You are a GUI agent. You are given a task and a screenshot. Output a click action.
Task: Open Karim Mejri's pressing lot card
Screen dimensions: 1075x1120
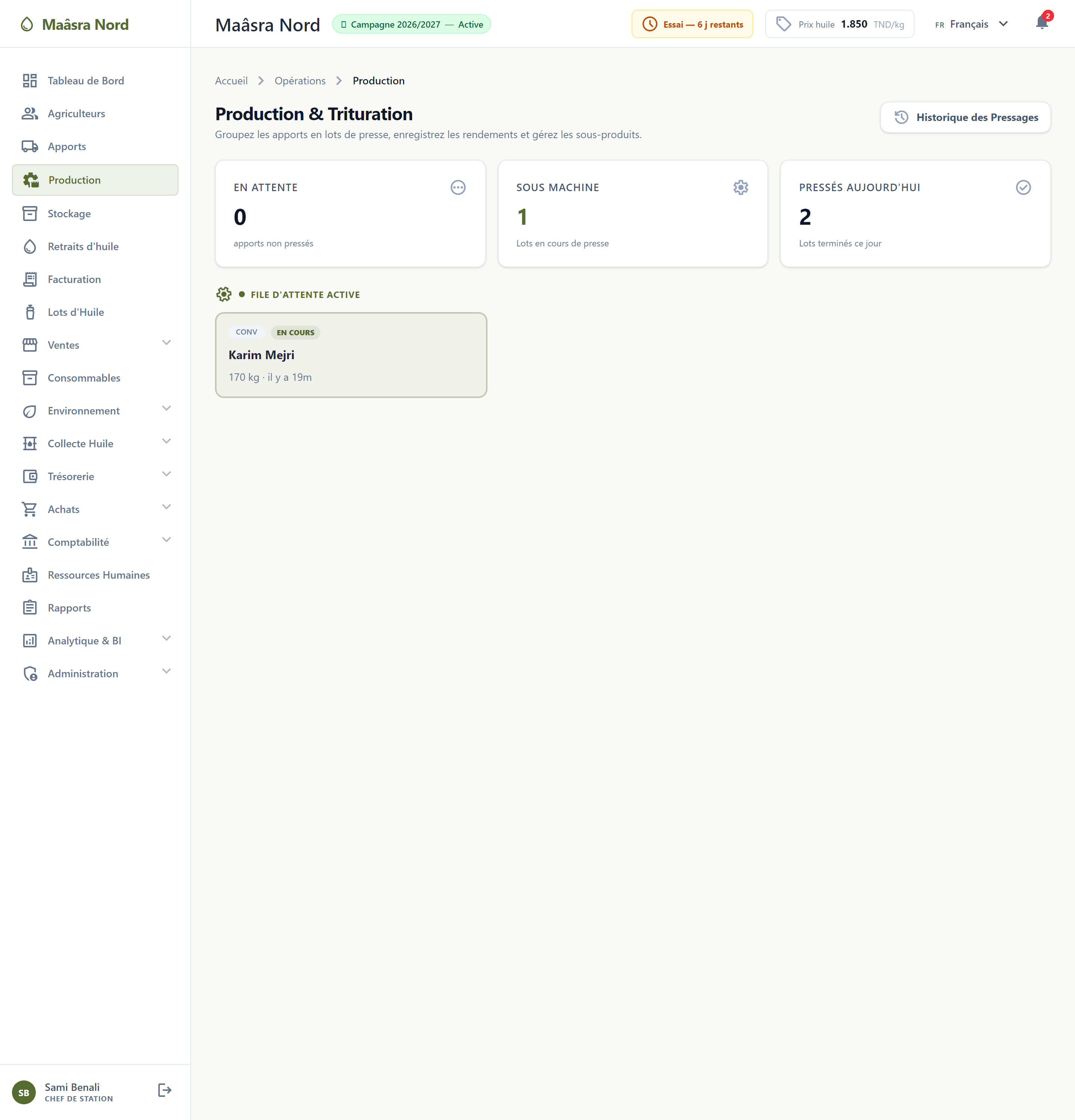pyautogui.click(x=351, y=355)
